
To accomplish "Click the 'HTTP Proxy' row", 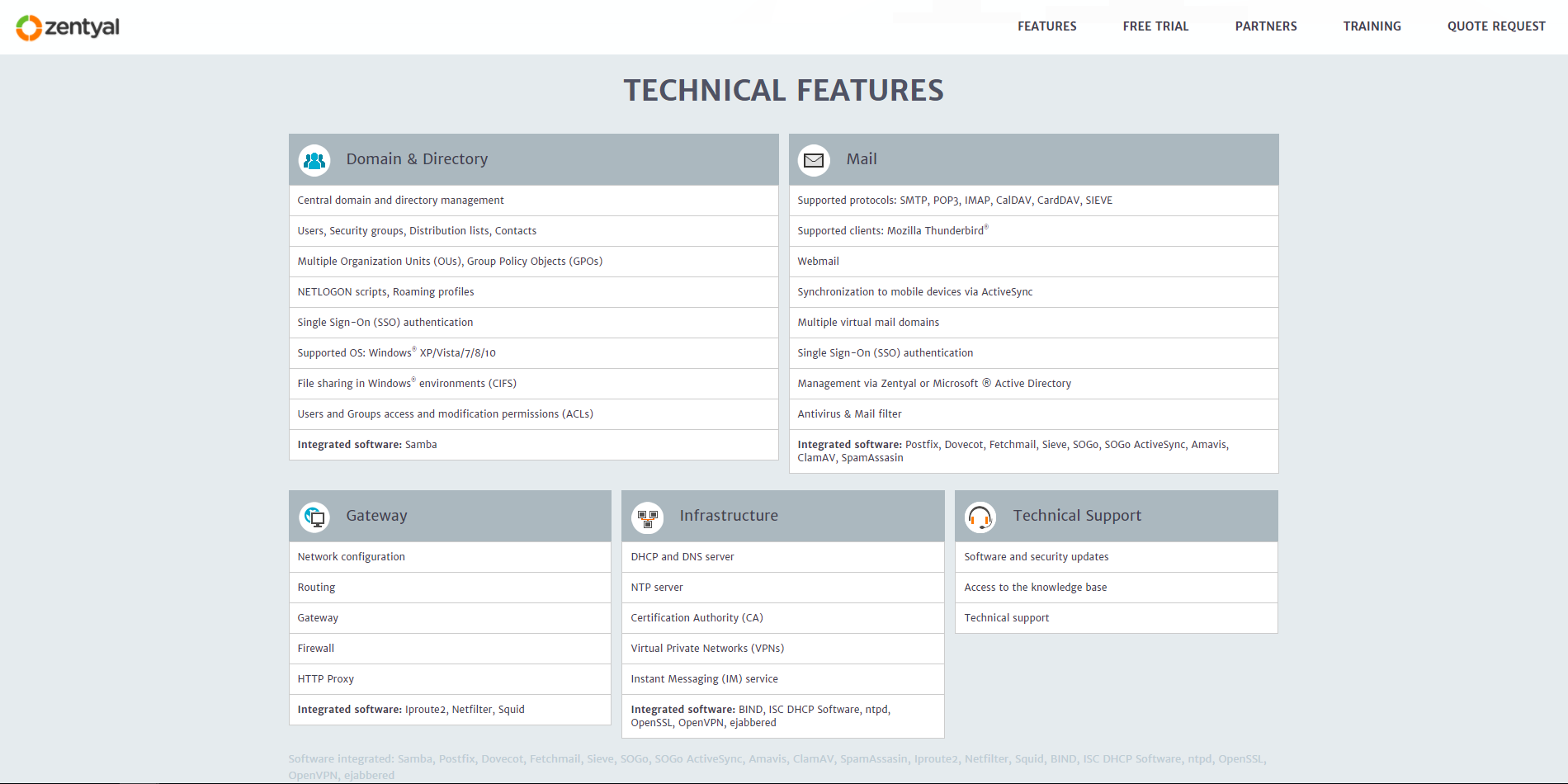I will [450, 679].
